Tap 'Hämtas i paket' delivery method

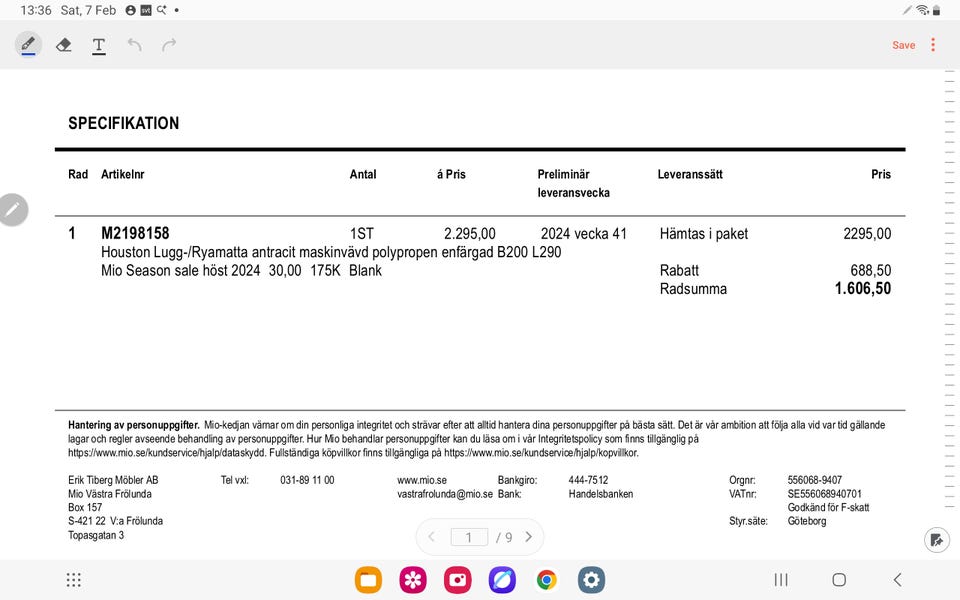click(x=703, y=233)
